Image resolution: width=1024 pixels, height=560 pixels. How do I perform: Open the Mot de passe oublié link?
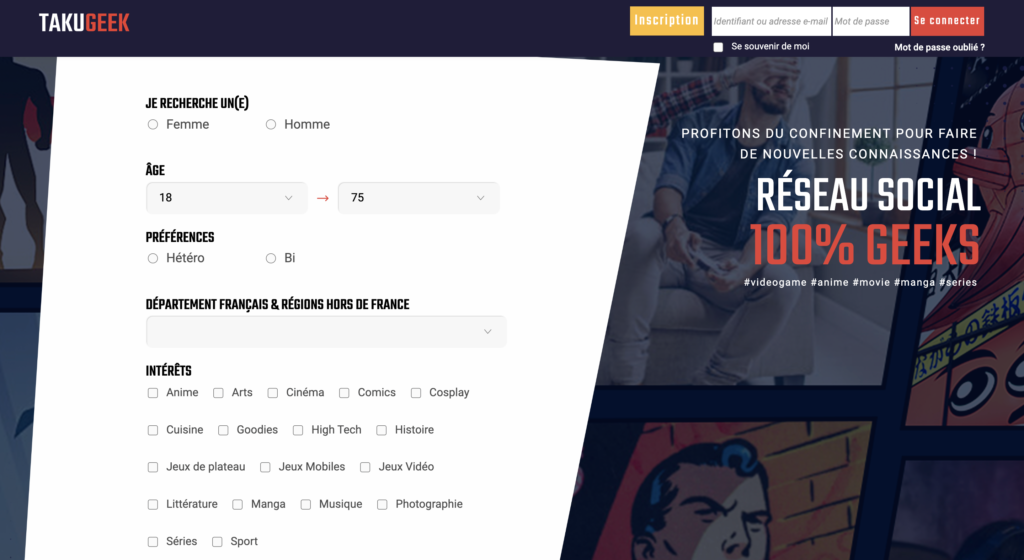(x=939, y=47)
